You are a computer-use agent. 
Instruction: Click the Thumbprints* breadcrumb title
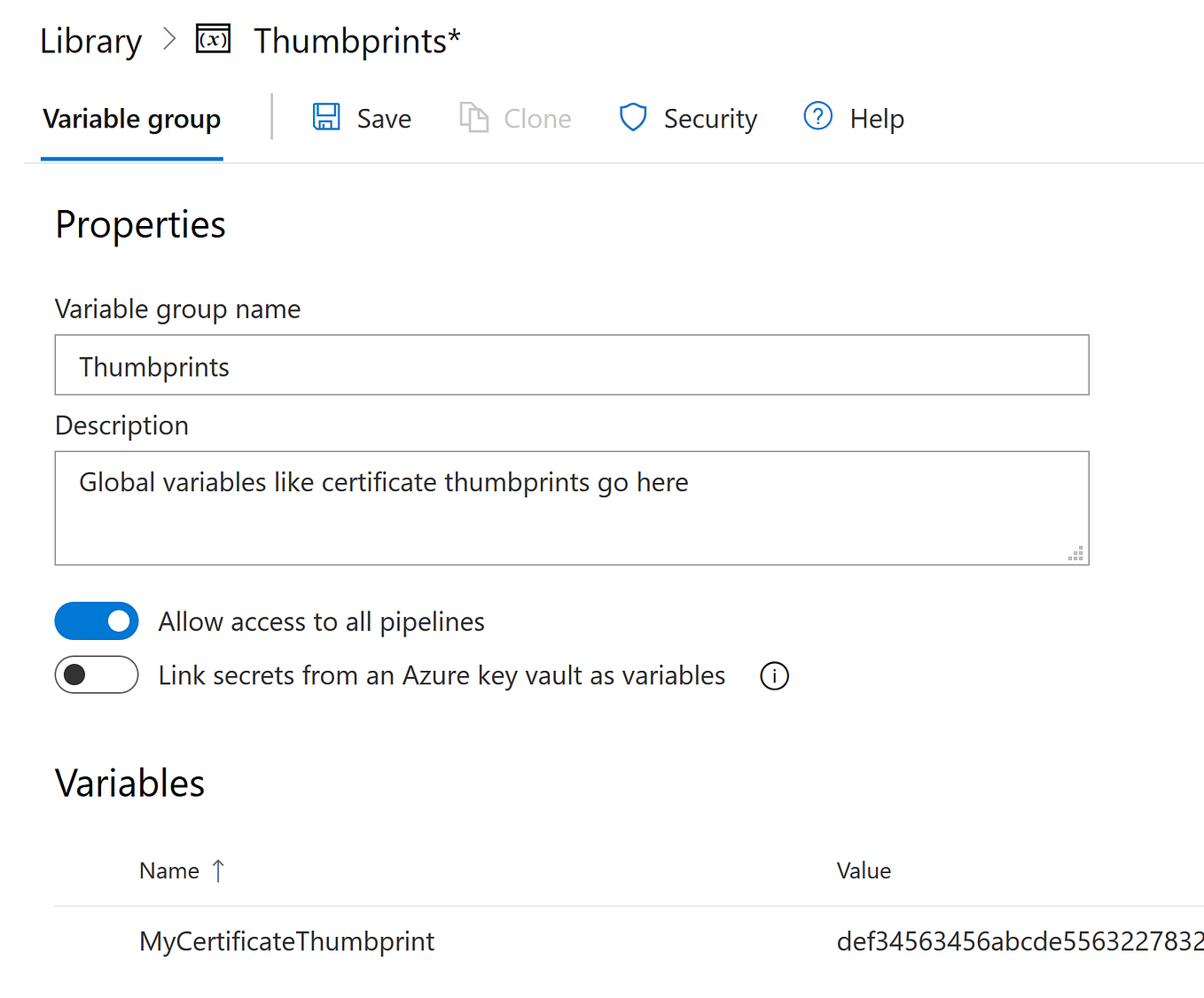356,39
